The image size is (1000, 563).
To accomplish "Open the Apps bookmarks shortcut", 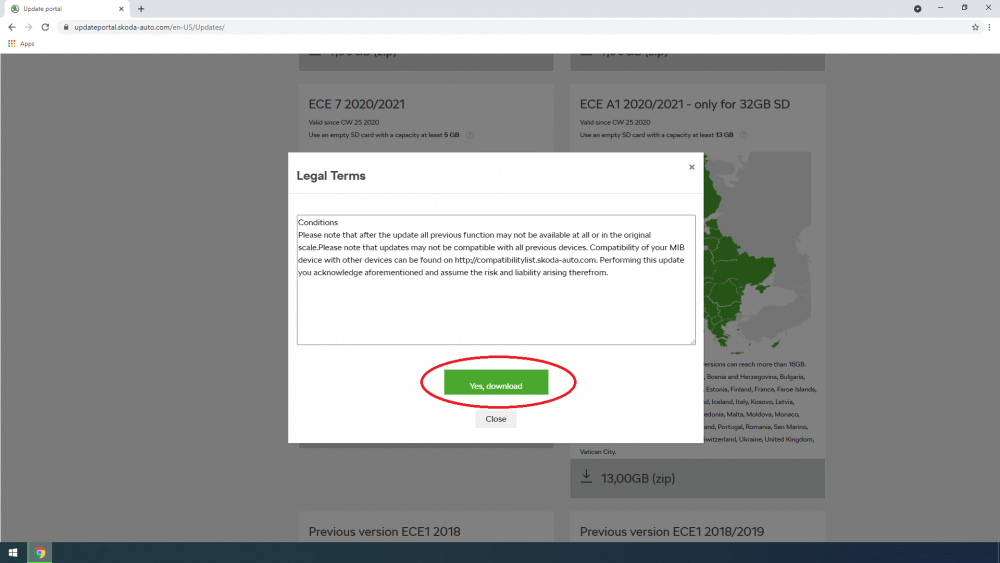I will [21, 44].
